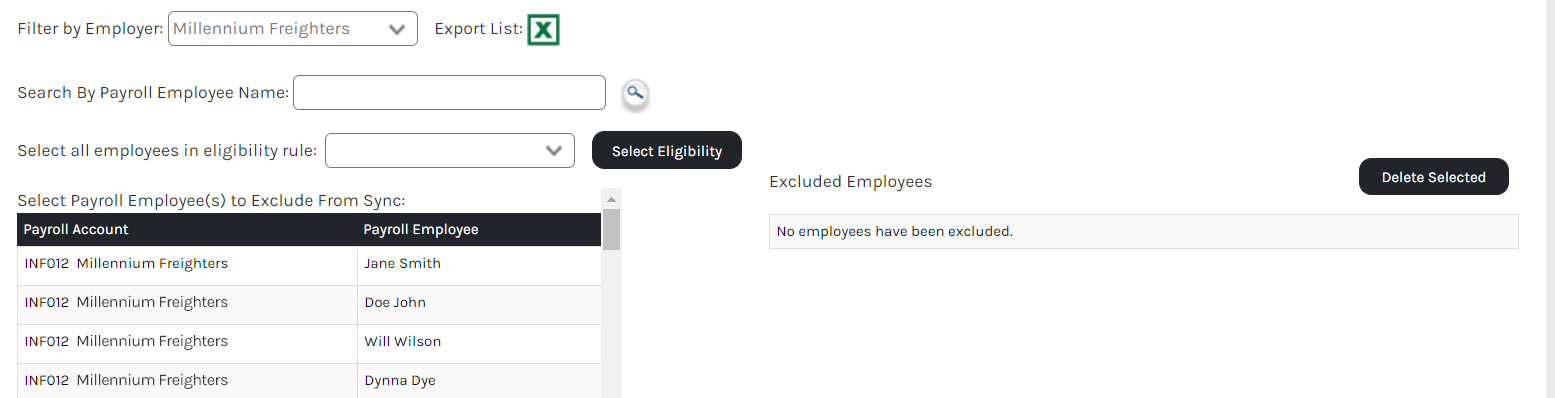Click the Select Eligibility button
Viewport: 1555px width, 398px height.
coord(667,150)
